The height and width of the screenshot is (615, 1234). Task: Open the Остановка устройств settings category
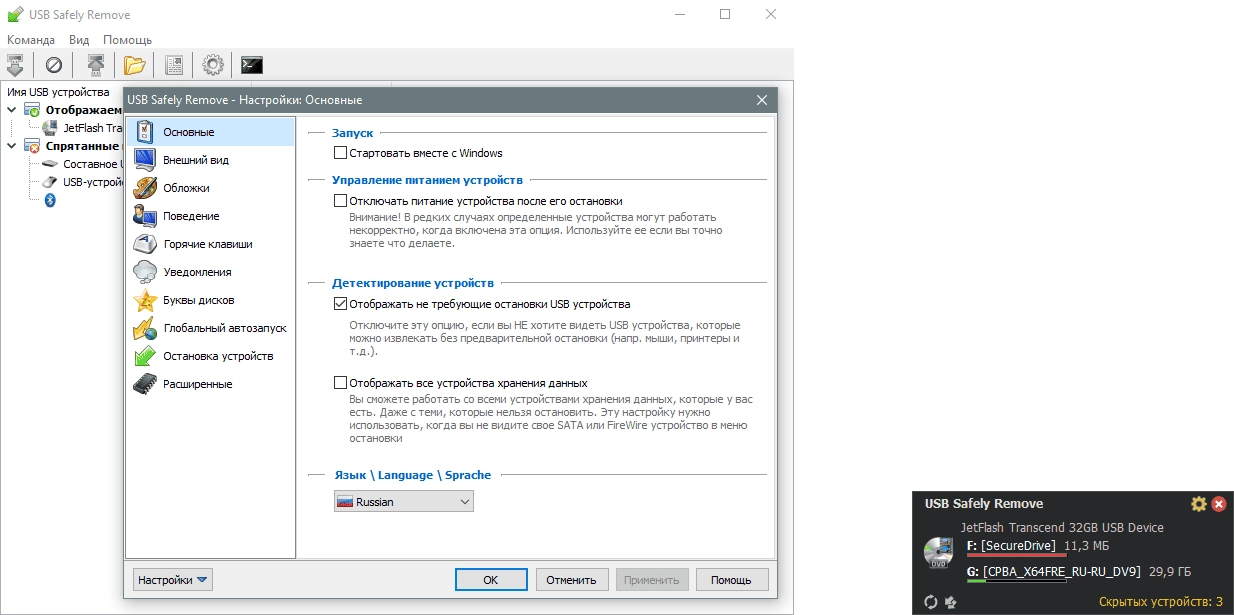210,356
